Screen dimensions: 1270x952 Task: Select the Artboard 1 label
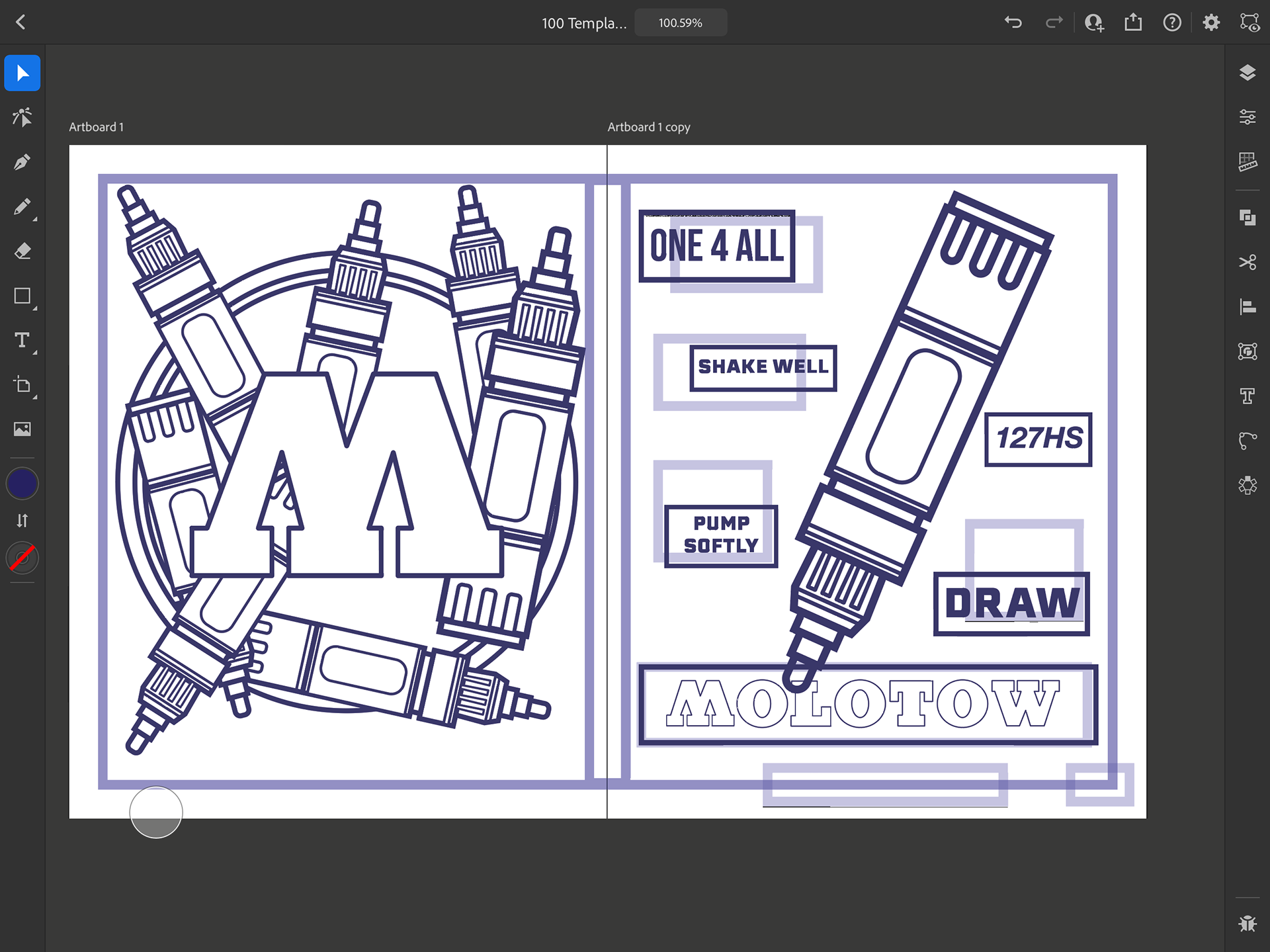(x=97, y=127)
